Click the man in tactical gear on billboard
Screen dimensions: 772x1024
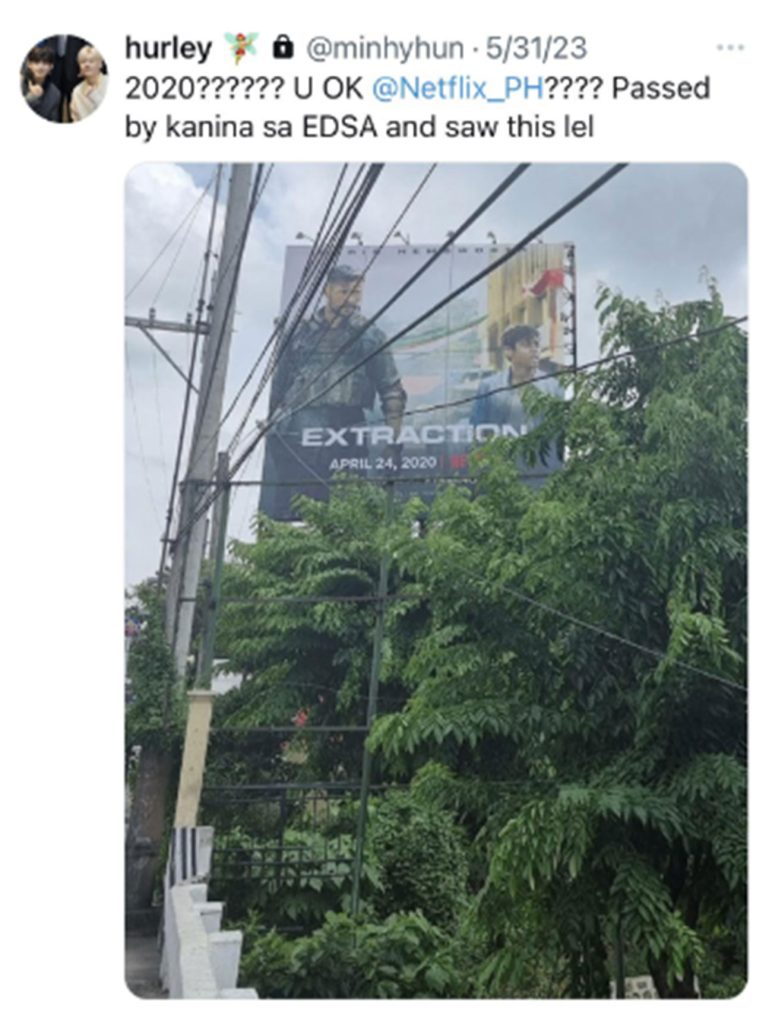338,353
